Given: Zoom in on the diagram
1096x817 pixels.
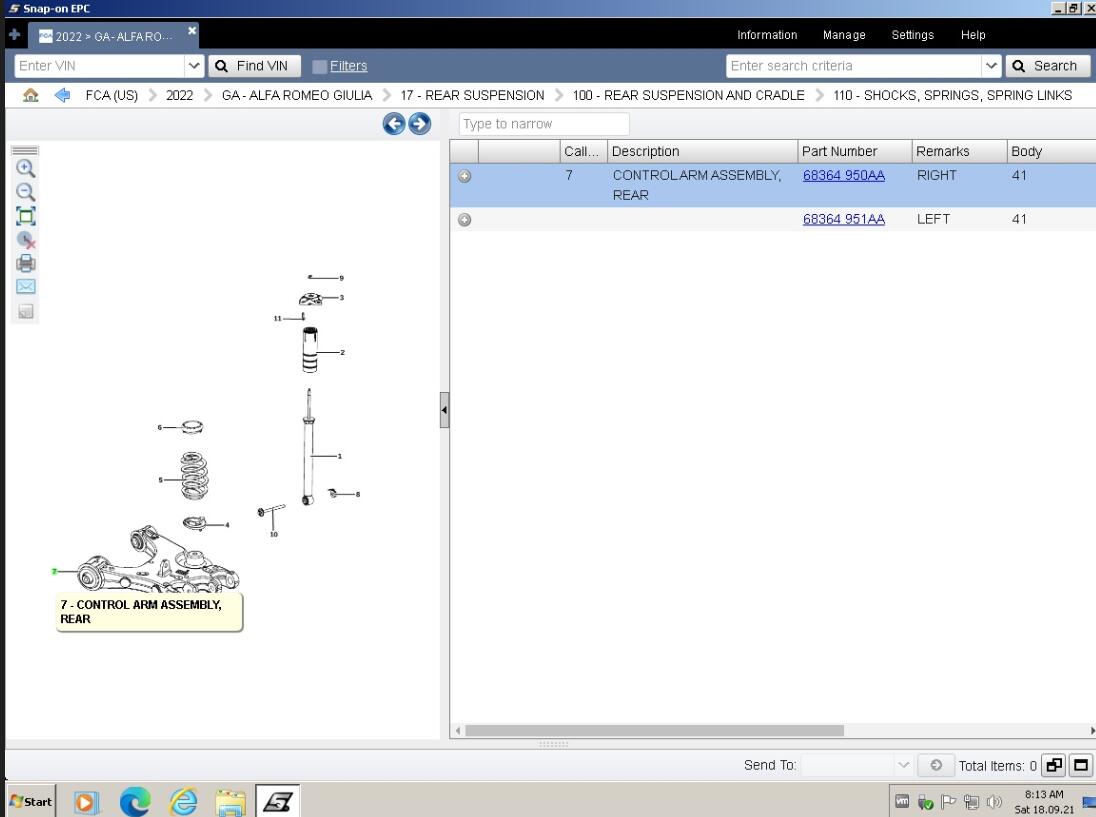Looking at the screenshot, I should pyautogui.click(x=25, y=168).
